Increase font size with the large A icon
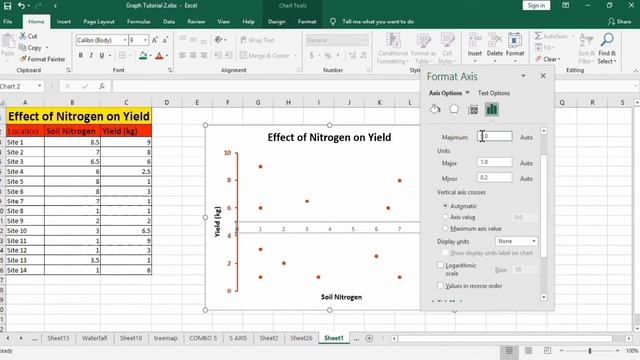The image size is (640, 360). point(155,40)
